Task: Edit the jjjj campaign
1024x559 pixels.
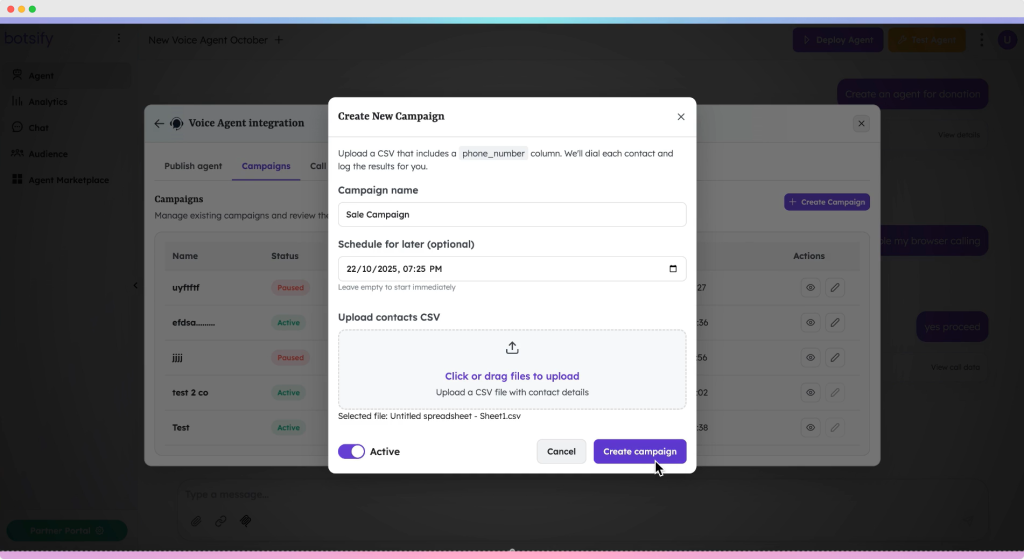Action: point(835,357)
